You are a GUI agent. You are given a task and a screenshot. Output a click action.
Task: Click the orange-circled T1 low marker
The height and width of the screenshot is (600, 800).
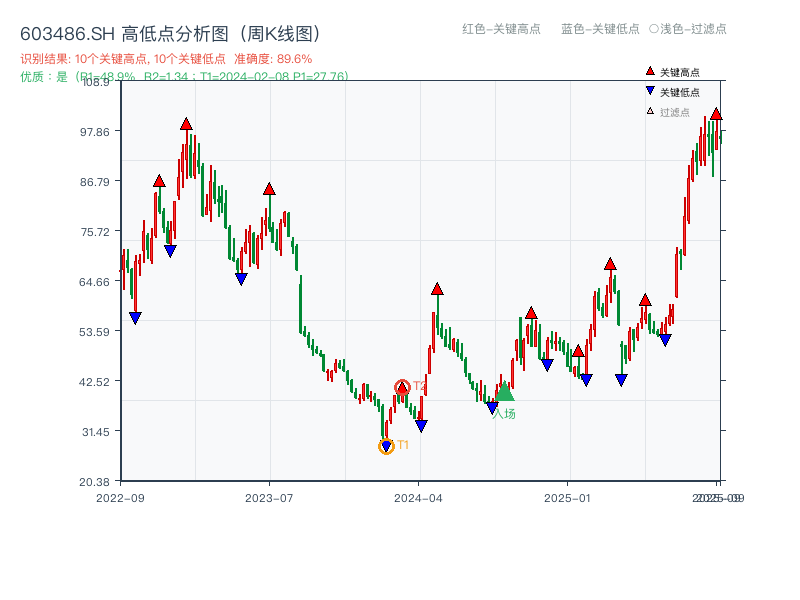coord(385,445)
